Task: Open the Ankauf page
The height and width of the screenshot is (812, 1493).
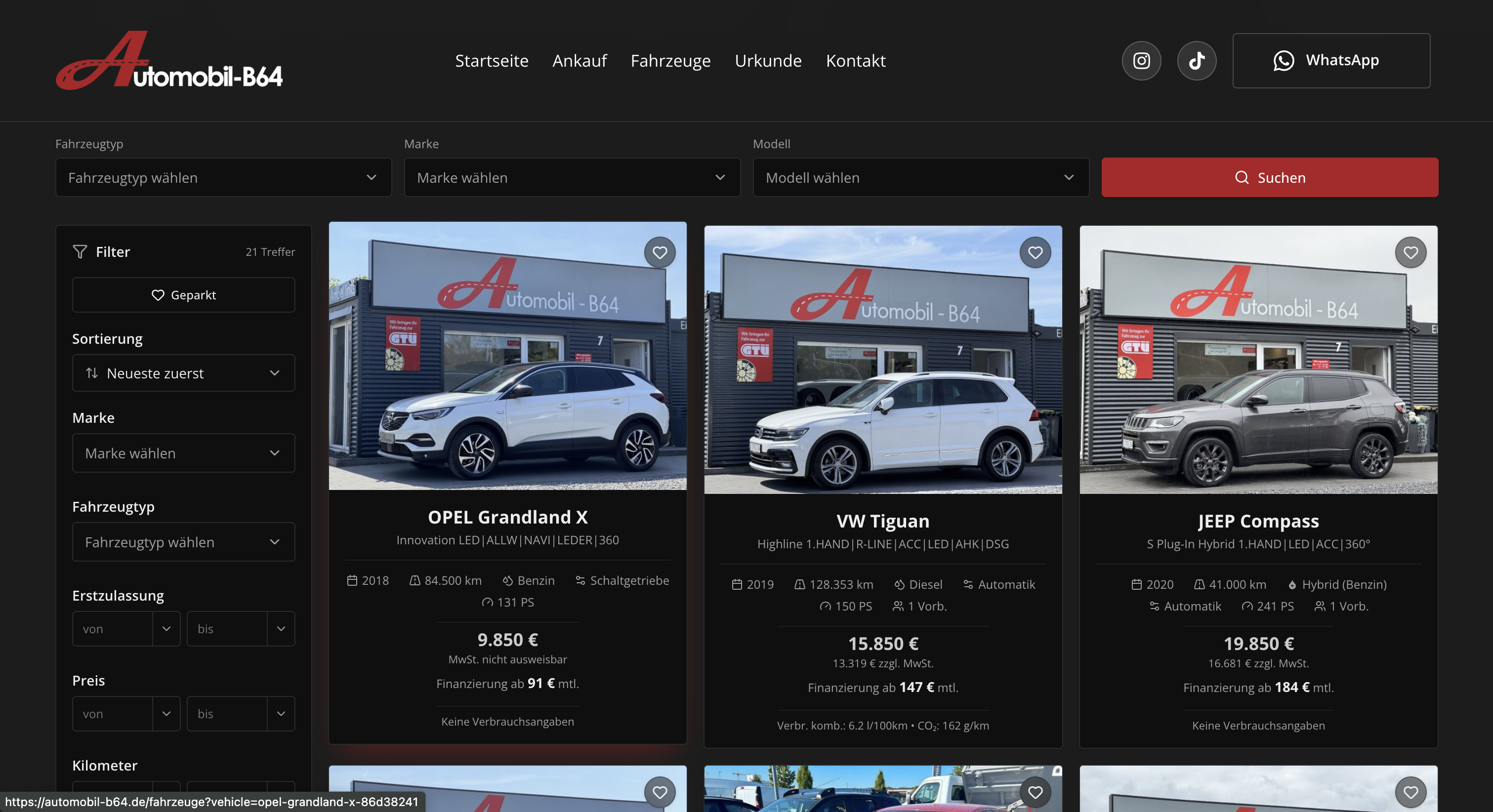Action: [580, 60]
